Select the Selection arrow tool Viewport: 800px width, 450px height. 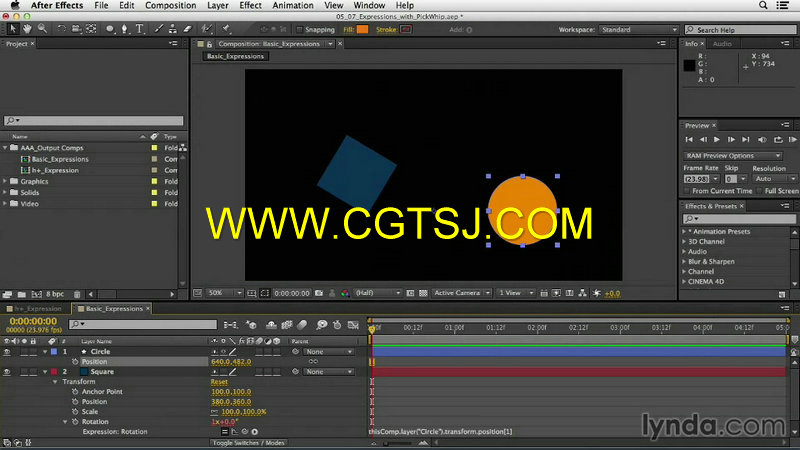click(13, 29)
